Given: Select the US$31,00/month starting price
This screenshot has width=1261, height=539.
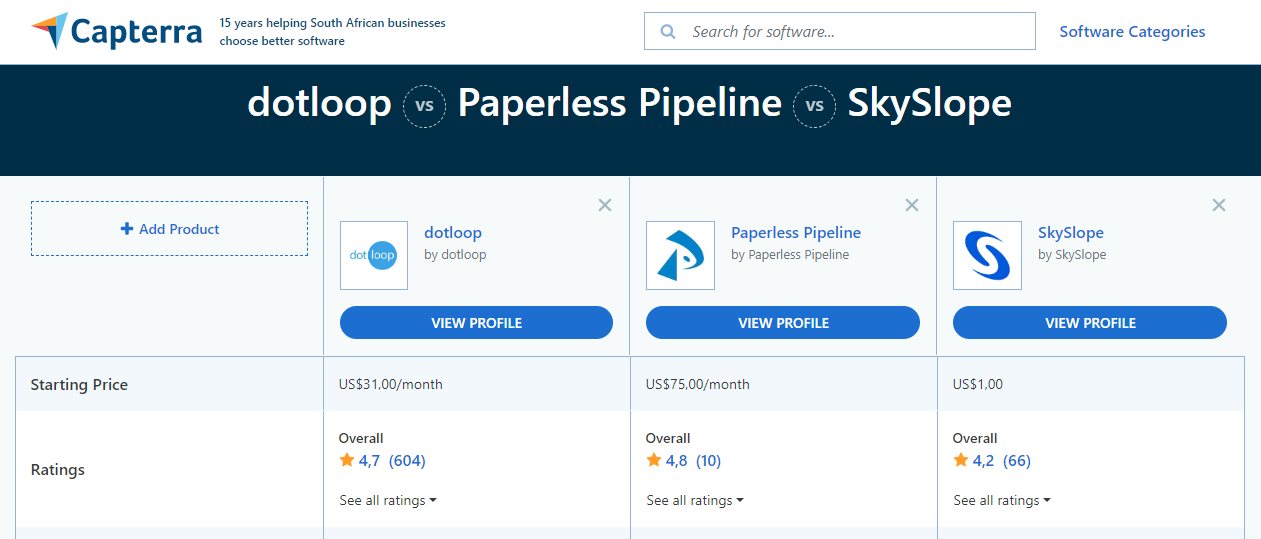Looking at the screenshot, I should click(391, 384).
